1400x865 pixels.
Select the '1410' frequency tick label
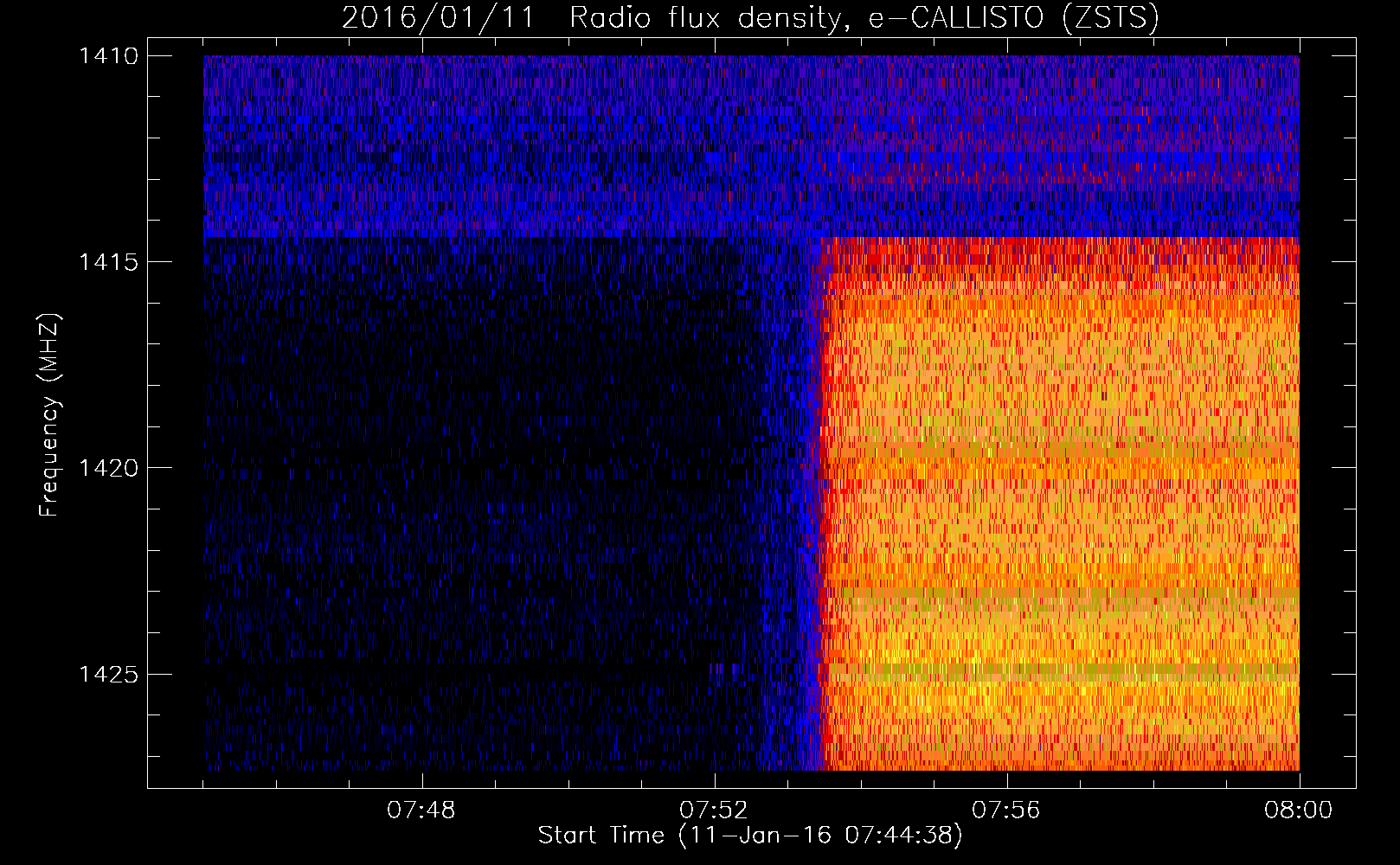pyautogui.click(x=108, y=56)
